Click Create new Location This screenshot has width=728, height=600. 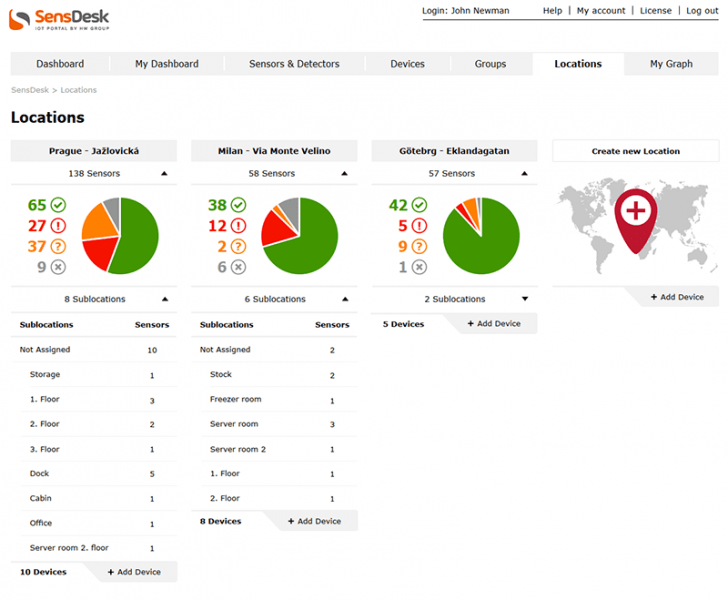[x=635, y=151]
